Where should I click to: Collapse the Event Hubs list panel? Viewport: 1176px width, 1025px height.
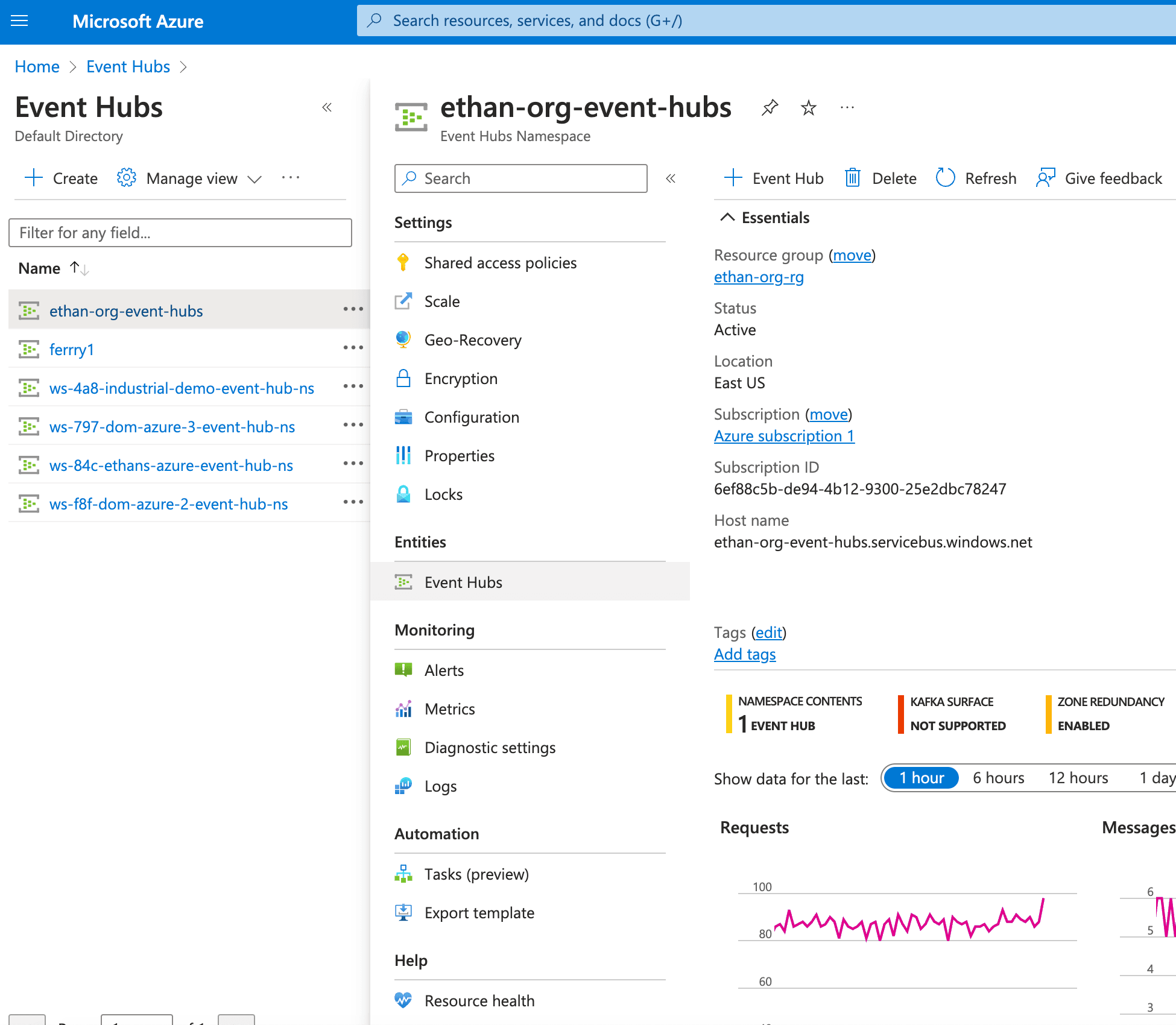coord(327,107)
